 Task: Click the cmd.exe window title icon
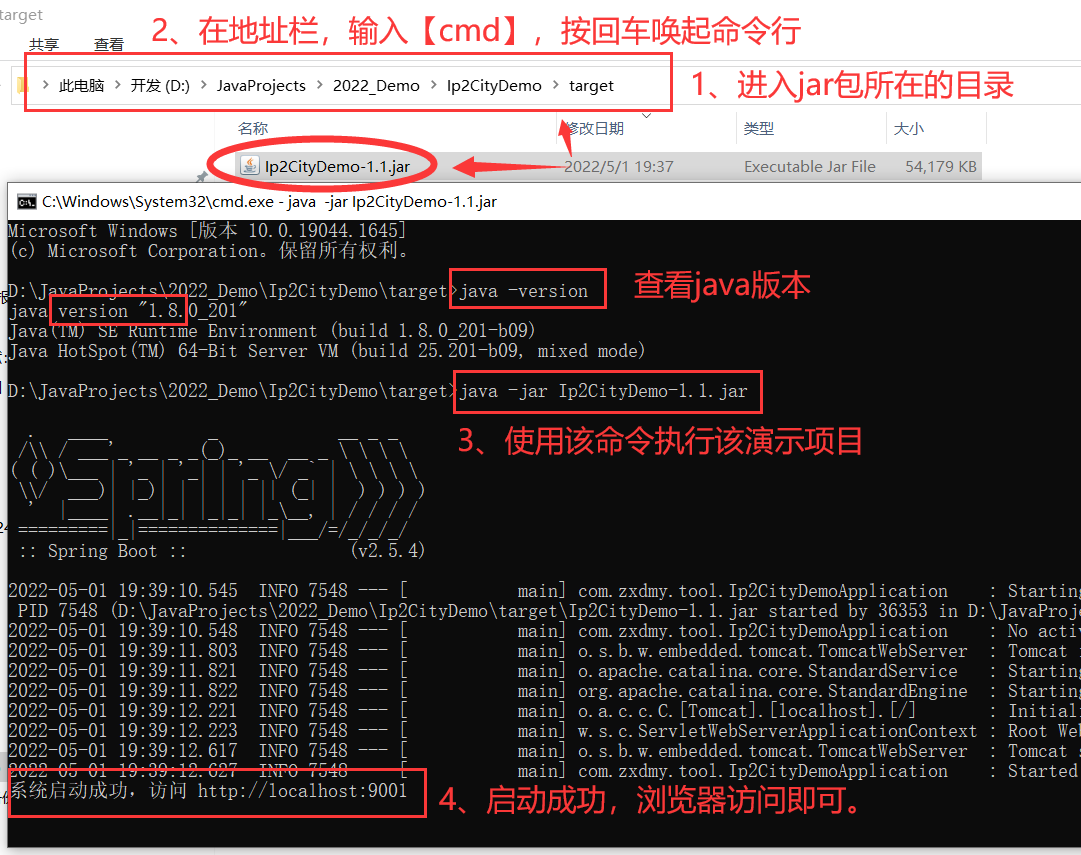point(27,202)
